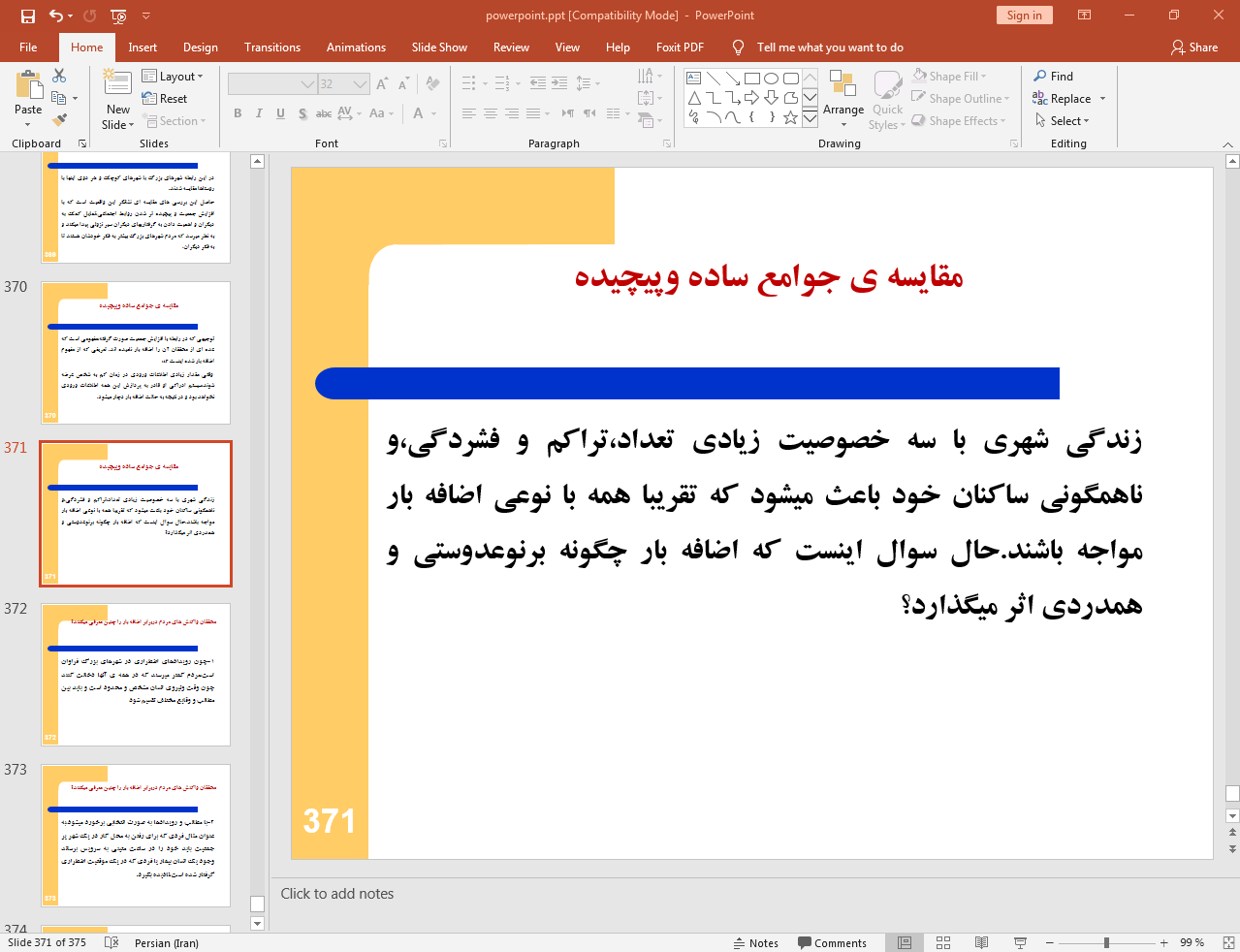Viewport: 1240px width, 952px height.
Task: Click the Sign in button
Action: [1024, 15]
